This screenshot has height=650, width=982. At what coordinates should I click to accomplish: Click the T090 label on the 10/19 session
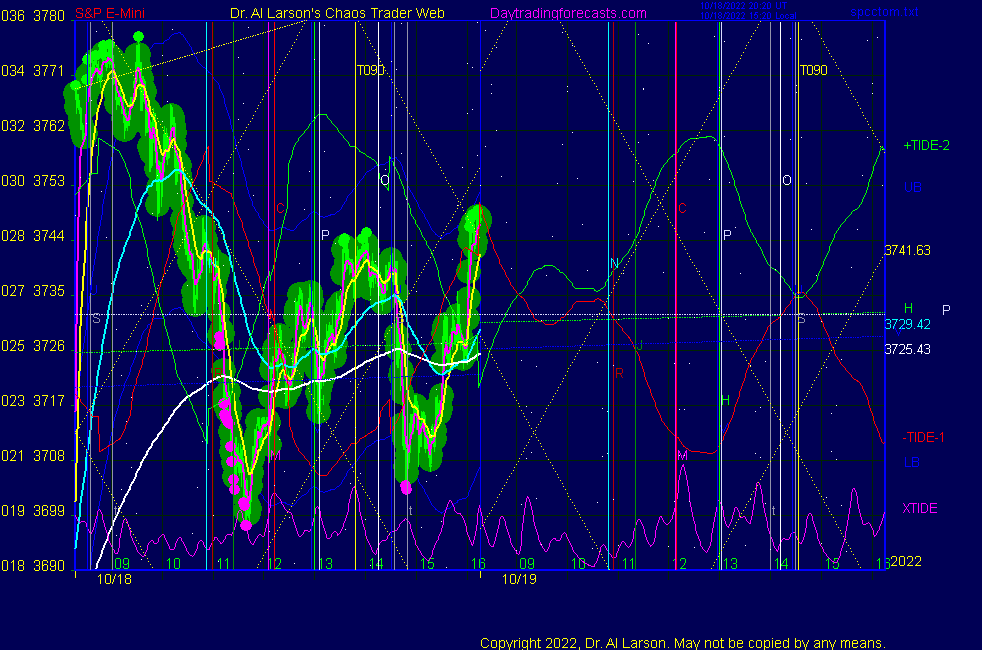(814, 70)
